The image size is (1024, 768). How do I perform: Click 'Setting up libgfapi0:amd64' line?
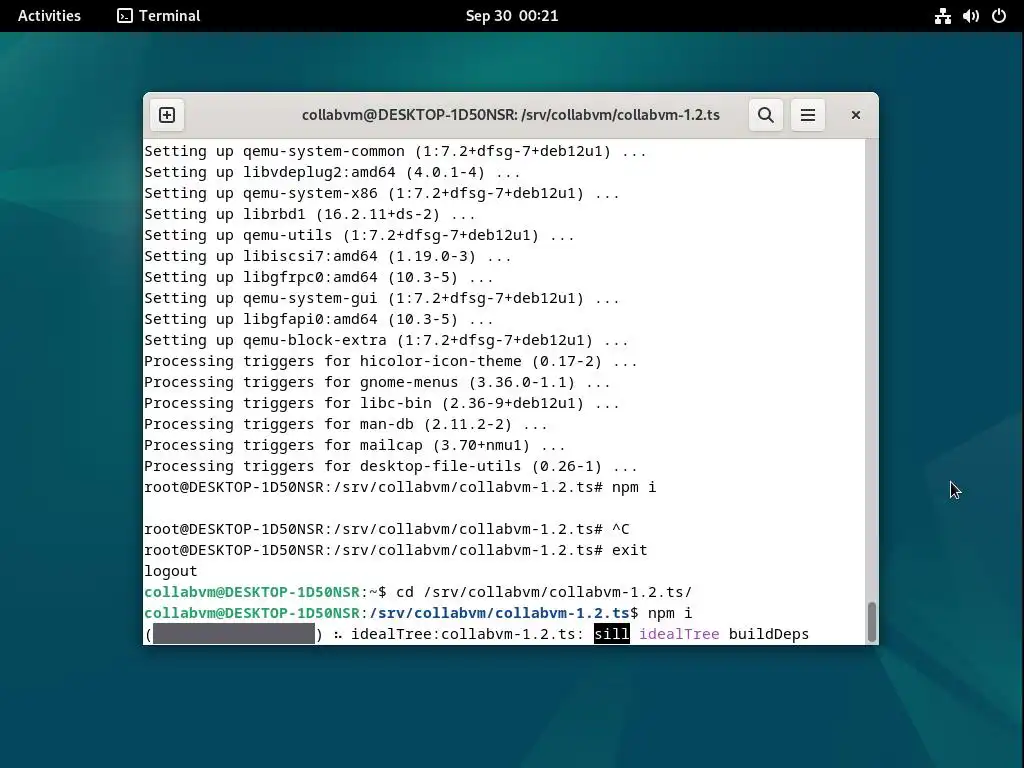[x=319, y=319]
